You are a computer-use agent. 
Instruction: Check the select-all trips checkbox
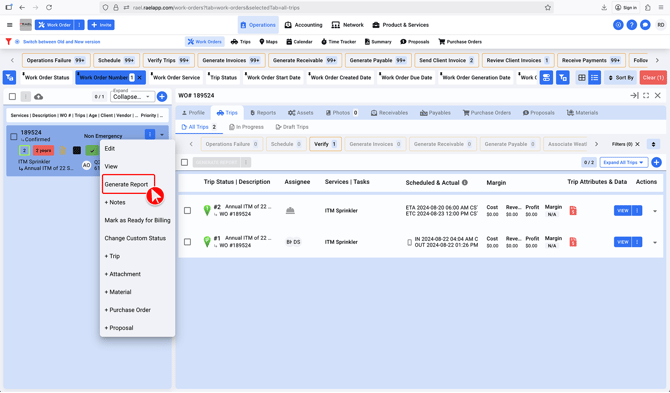pyautogui.click(x=184, y=162)
